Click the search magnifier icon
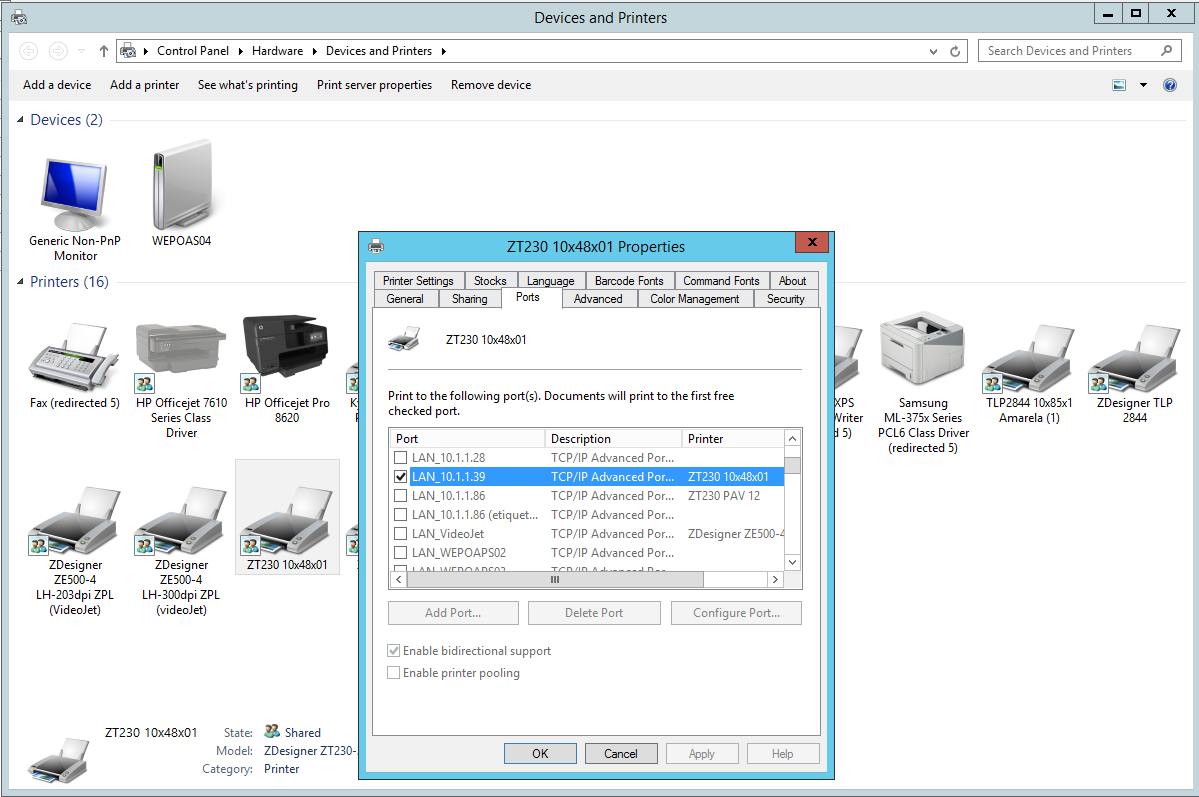Screen dimensions: 1199x797 click(1166, 50)
